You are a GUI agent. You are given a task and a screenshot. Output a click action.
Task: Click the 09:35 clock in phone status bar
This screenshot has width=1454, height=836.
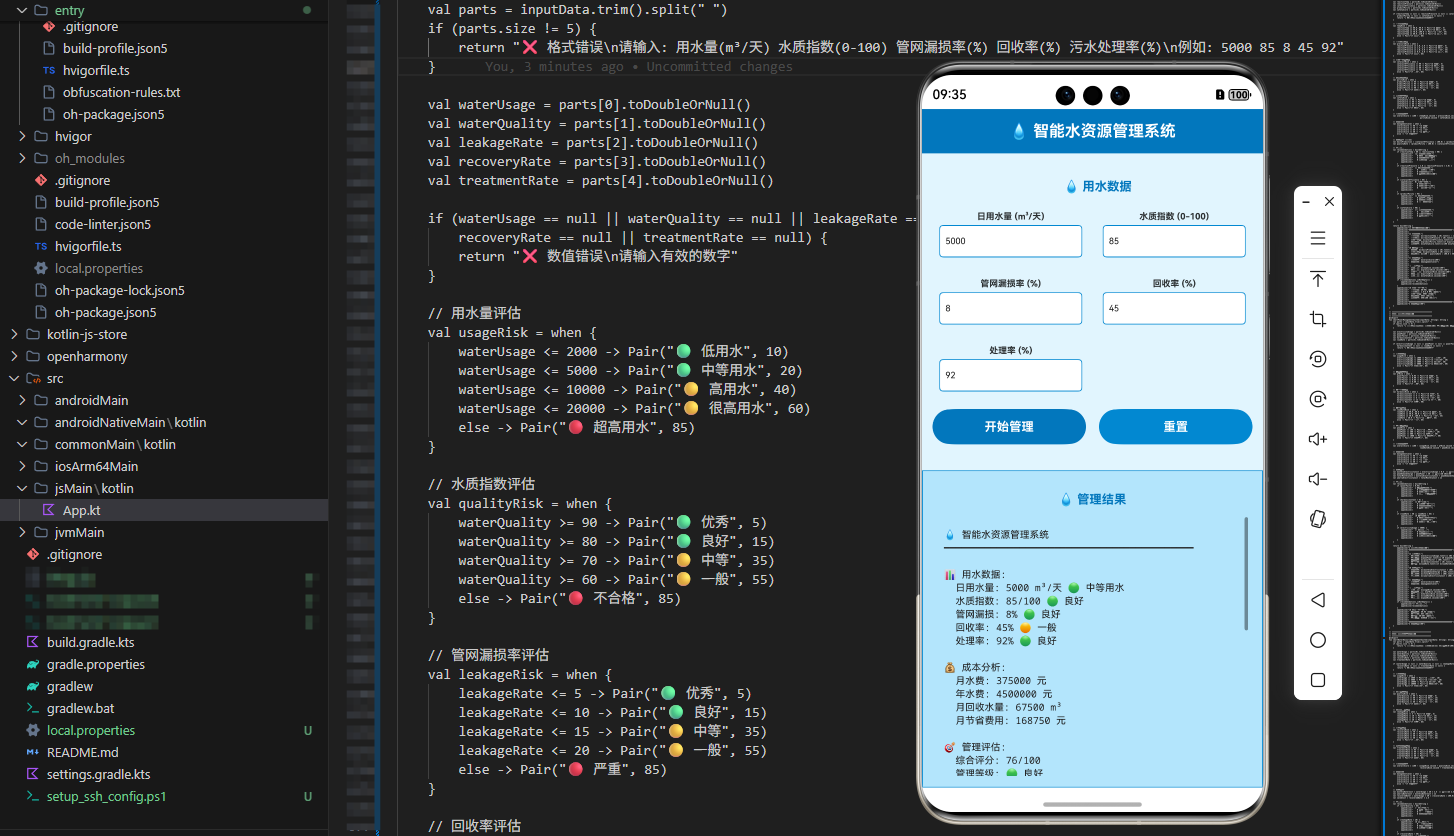(x=949, y=95)
